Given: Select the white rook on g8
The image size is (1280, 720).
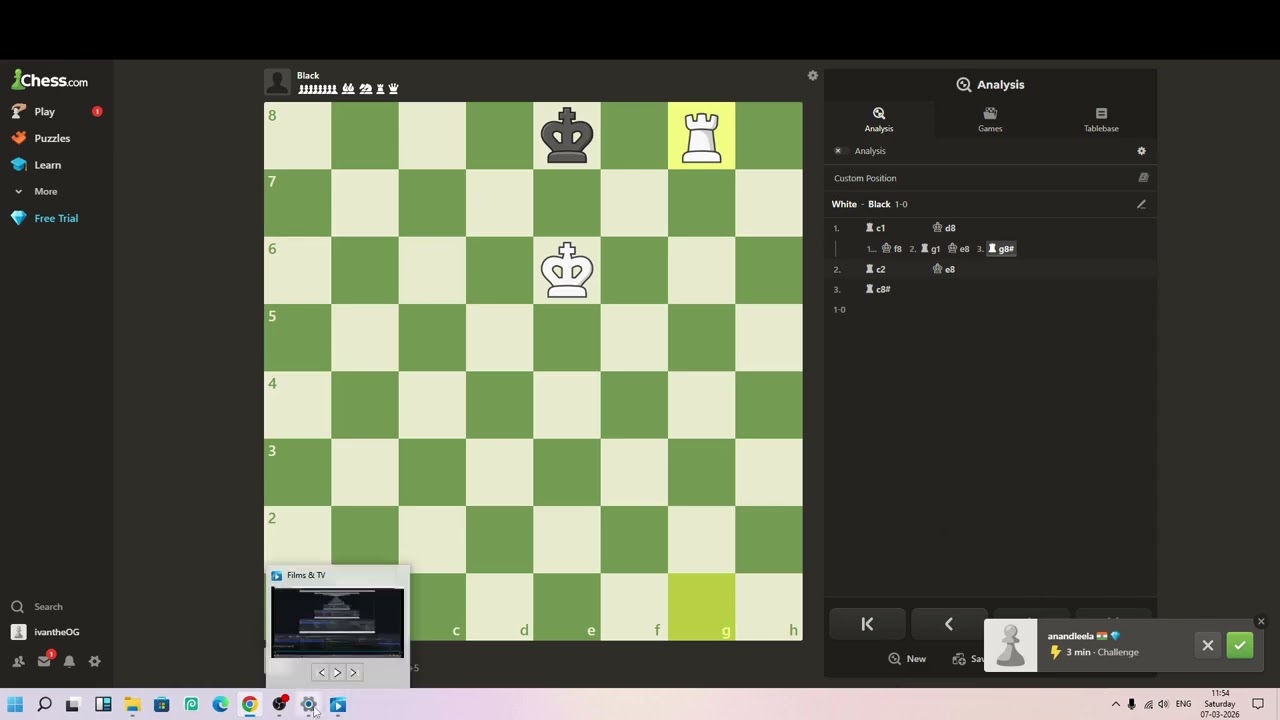Looking at the screenshot, I should click(701, 136).
